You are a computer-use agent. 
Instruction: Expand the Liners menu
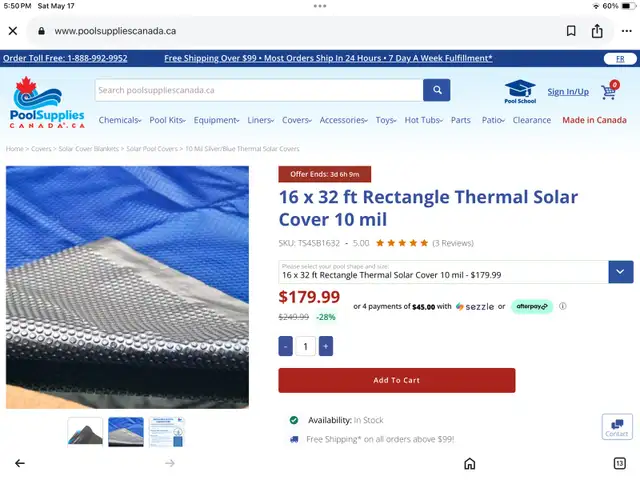tap(261, 120)
